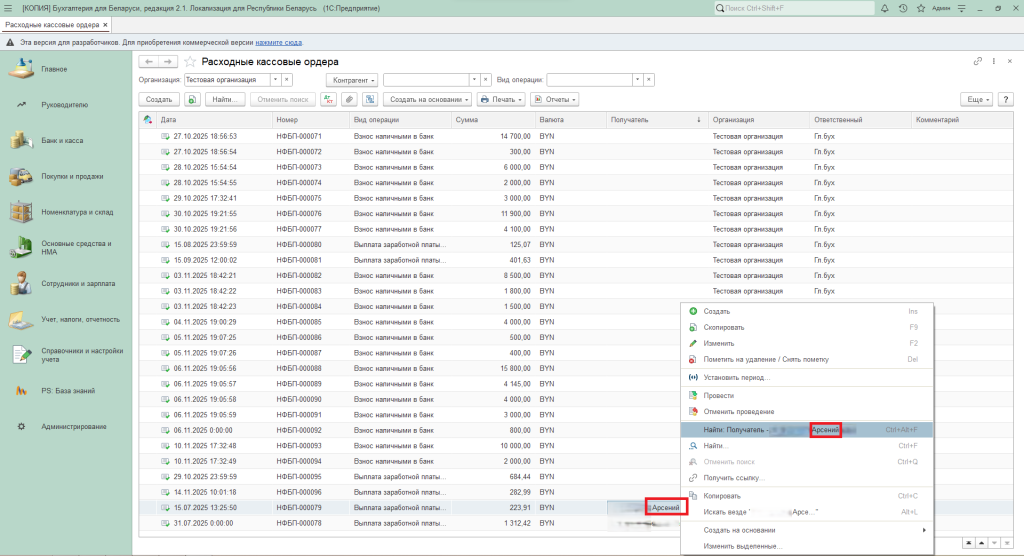The height and width of the screenshot is (556, 1024).
Task: Open the Еще menu button
Action: tap(975, 99)
